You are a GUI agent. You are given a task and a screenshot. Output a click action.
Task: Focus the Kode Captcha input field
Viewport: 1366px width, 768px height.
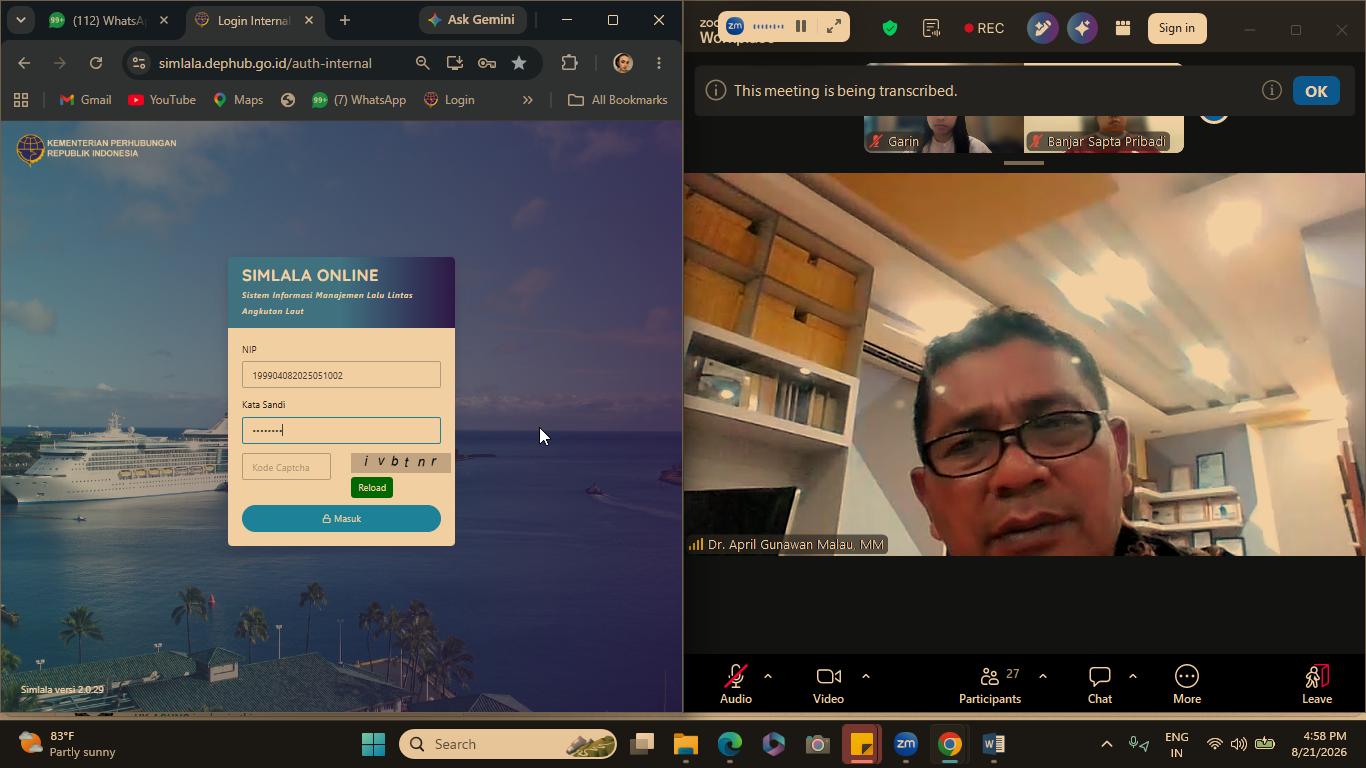coord(286,467)
